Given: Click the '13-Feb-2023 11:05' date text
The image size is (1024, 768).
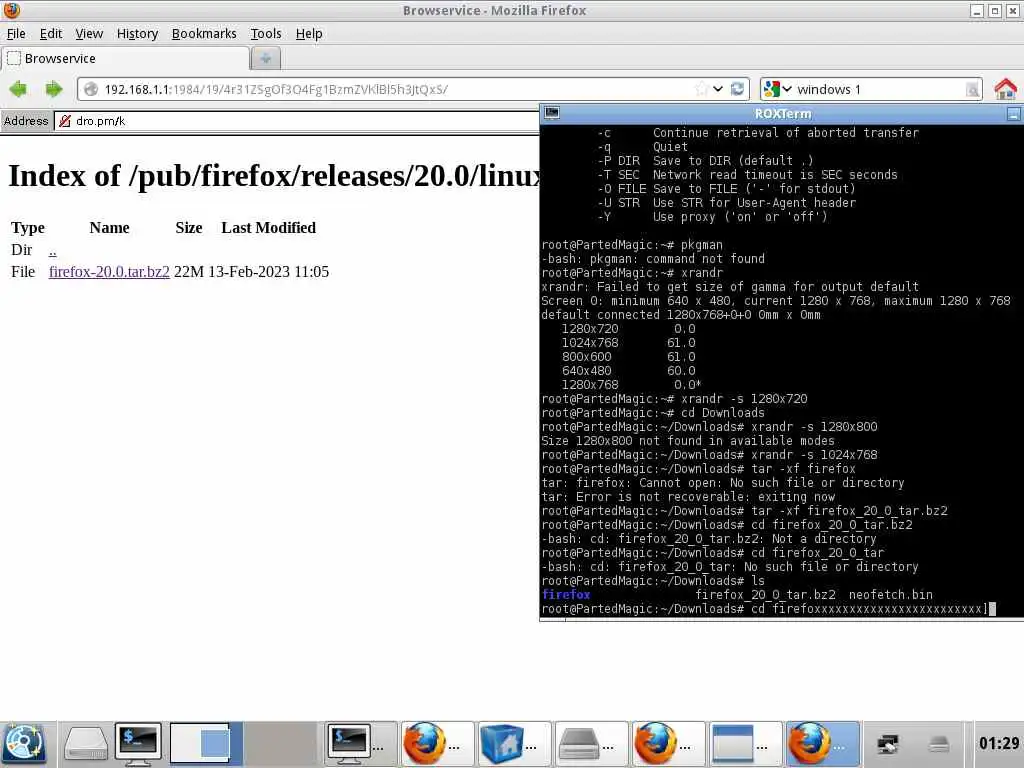Looking at the screenshot, I should [268, 272].
